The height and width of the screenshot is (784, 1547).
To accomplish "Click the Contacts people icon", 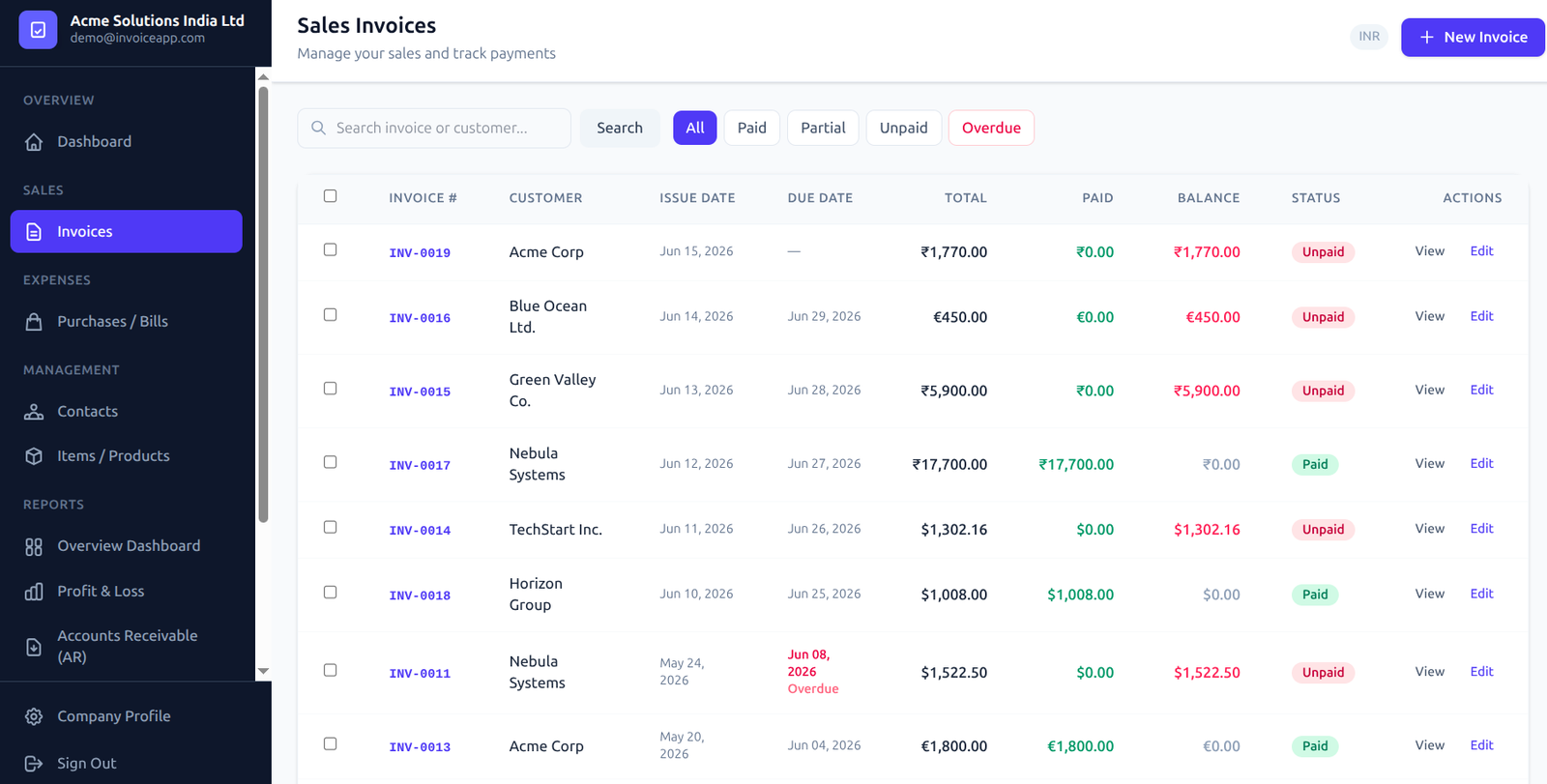I will click(x=34, y=412).
